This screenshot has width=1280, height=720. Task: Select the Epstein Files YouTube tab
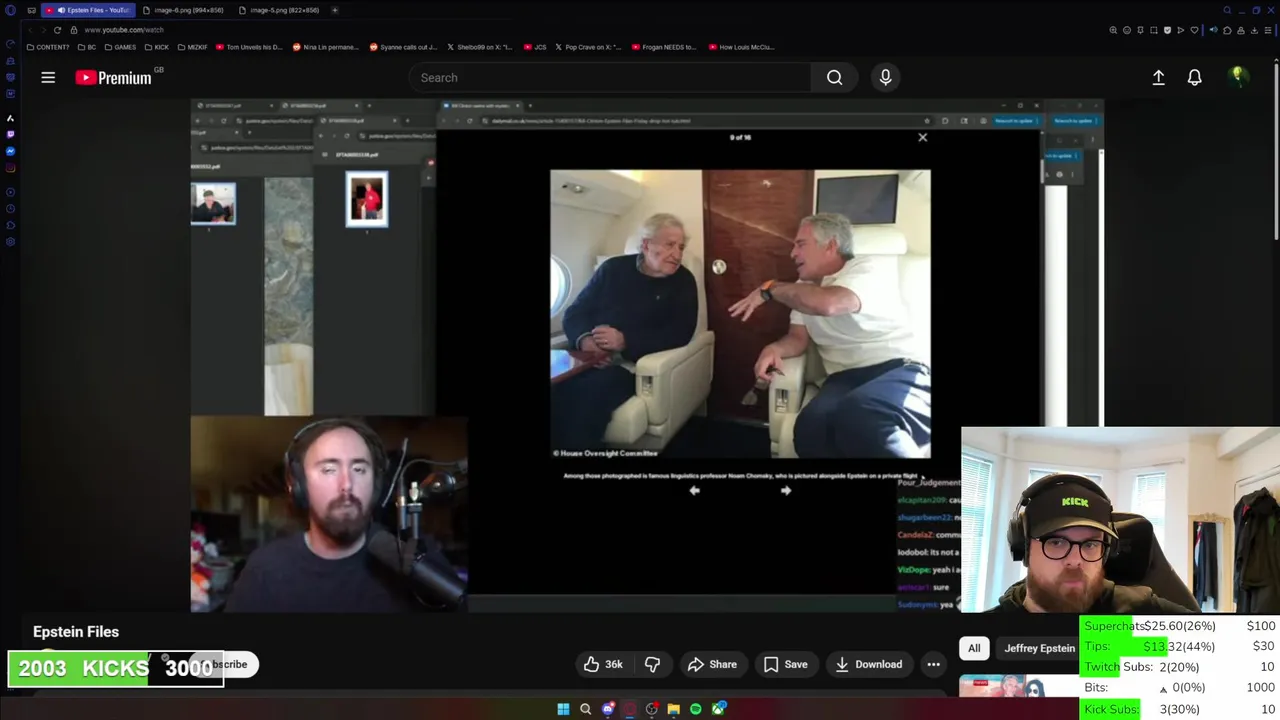point(90,10)
